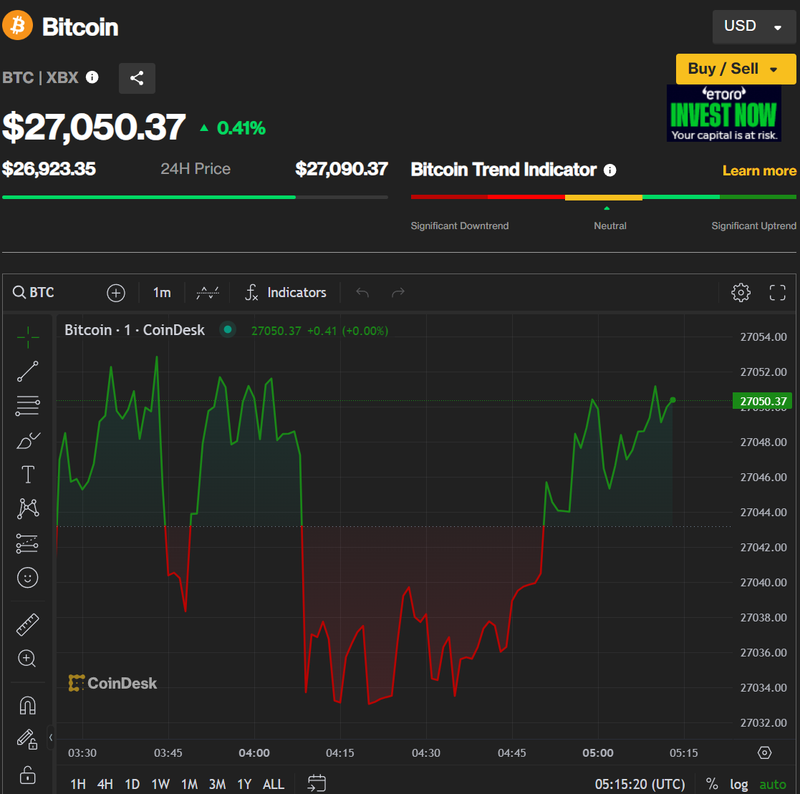Open the 1m interval selector
The width and height of the screenshot is (800, 794).
[162, 292]
